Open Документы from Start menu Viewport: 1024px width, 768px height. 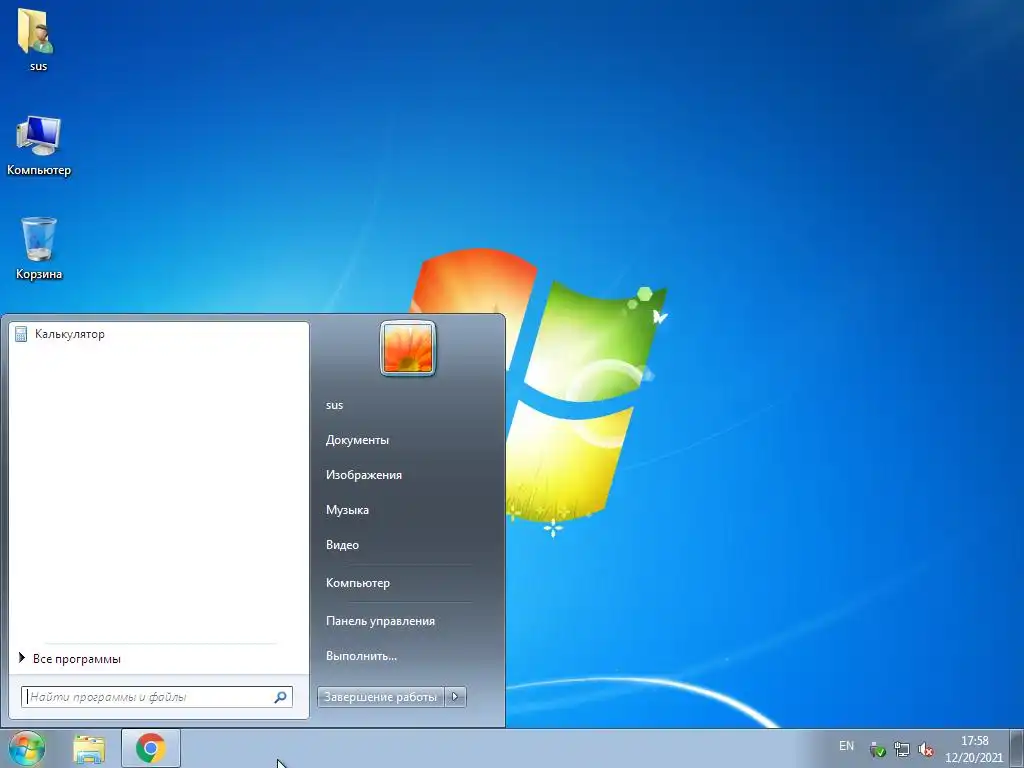pos(357,440)
